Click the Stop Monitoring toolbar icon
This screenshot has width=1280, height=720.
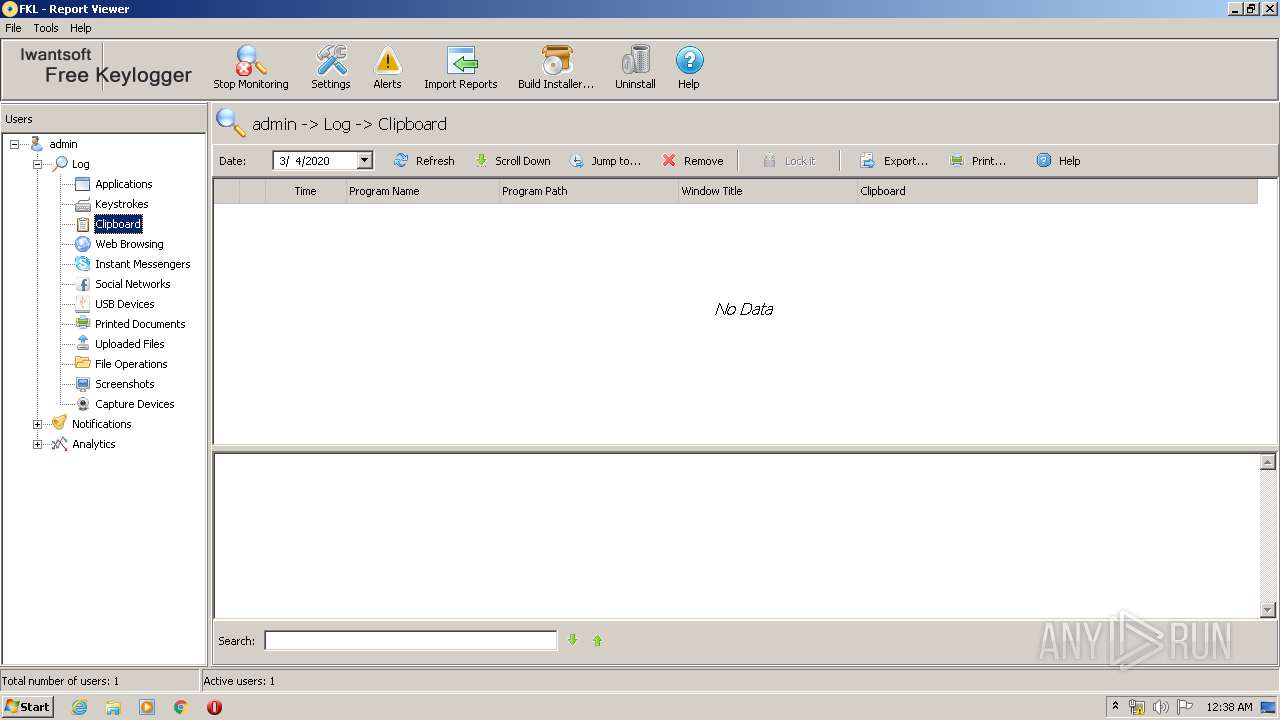tap(251, 67)
